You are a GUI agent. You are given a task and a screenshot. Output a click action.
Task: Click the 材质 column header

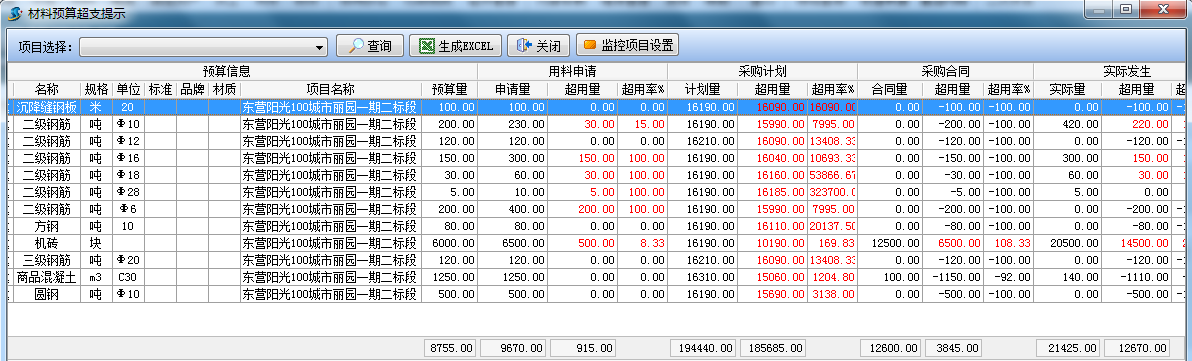(224, 90)
